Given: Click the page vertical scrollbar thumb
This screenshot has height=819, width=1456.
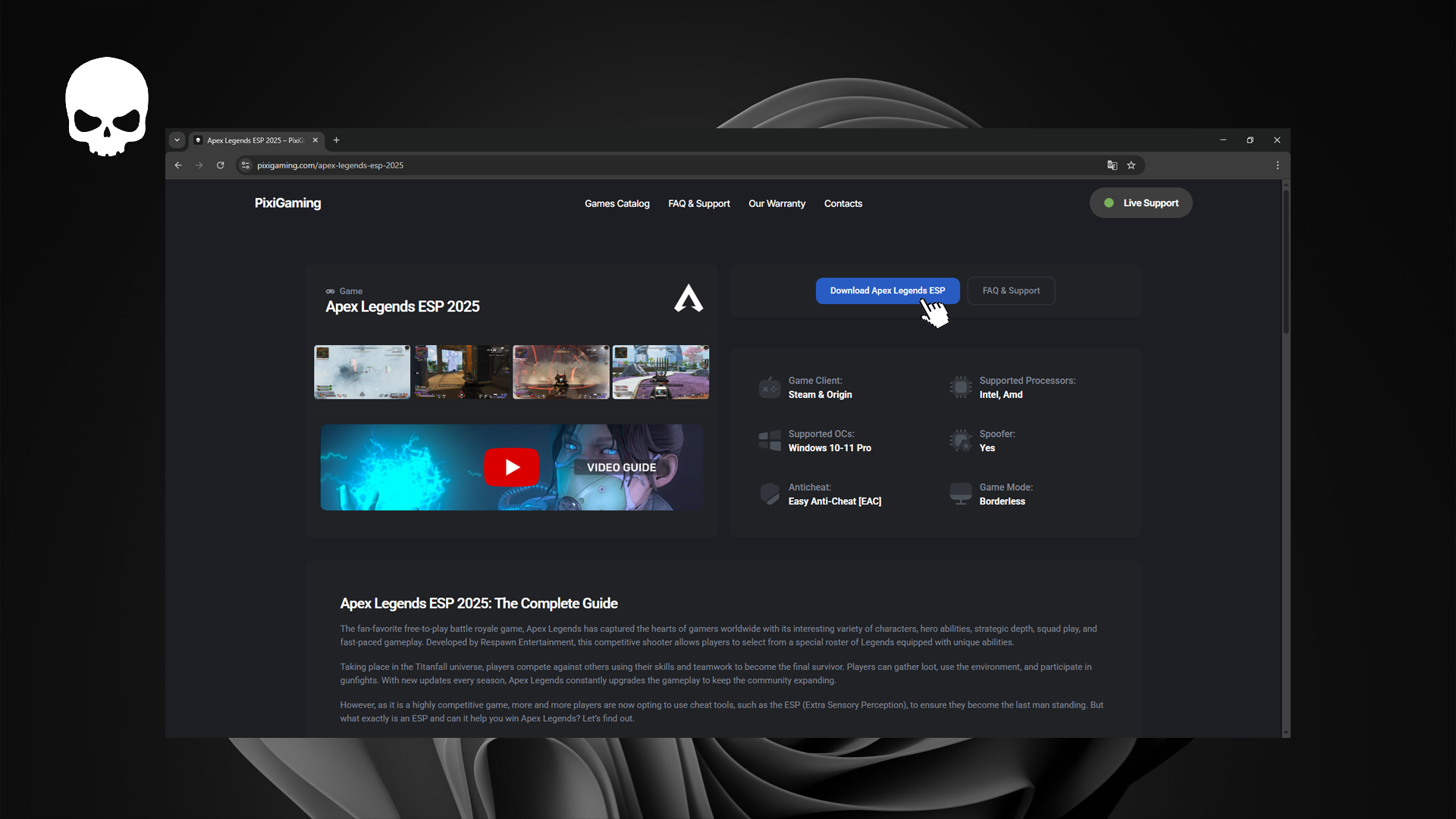Looking at the screenshot, I should click(1285, 262).
